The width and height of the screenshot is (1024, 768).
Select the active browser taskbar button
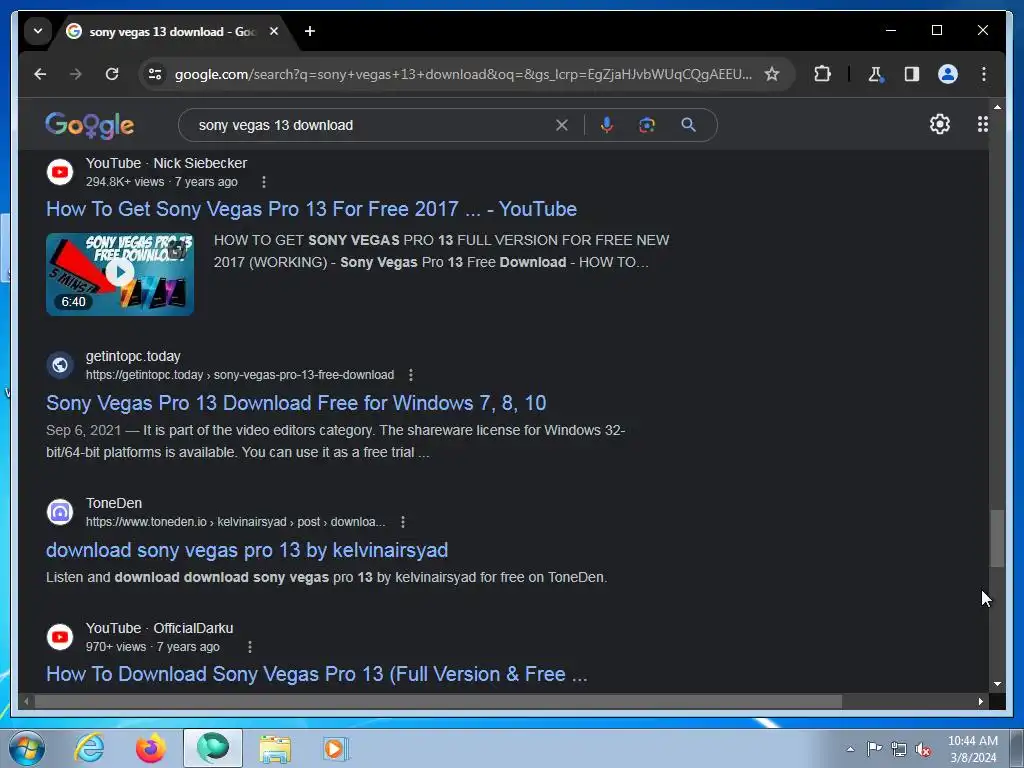click(x=213, y=748)
